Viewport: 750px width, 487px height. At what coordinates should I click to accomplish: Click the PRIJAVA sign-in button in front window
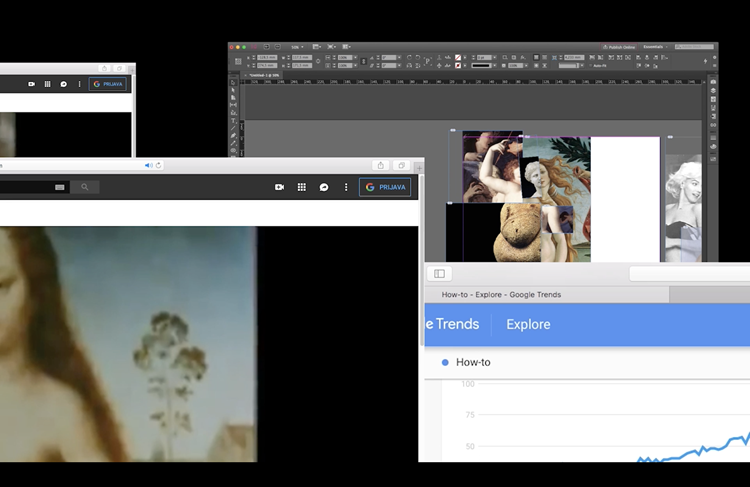[385, 187]
